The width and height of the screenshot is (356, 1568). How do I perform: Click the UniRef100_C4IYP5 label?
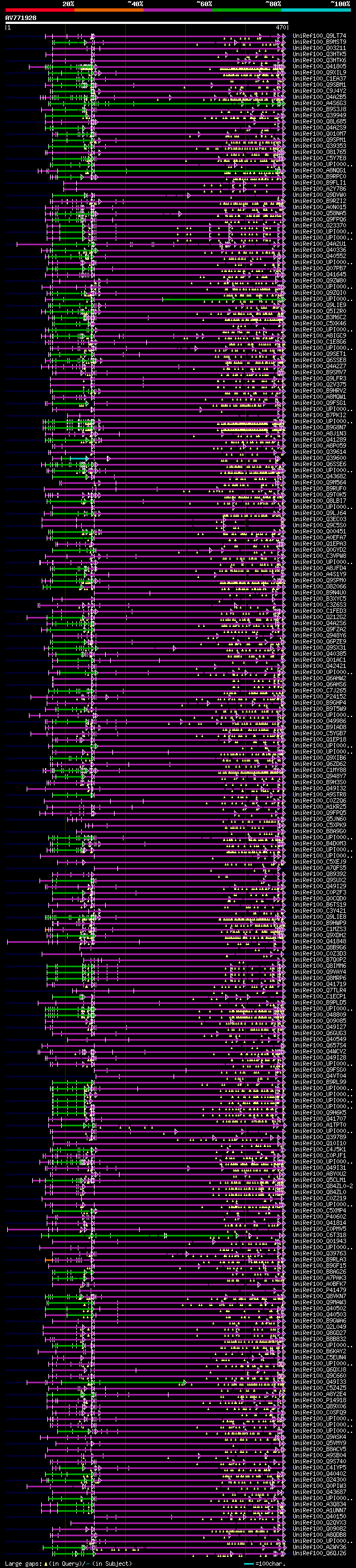click(319, 1468)
